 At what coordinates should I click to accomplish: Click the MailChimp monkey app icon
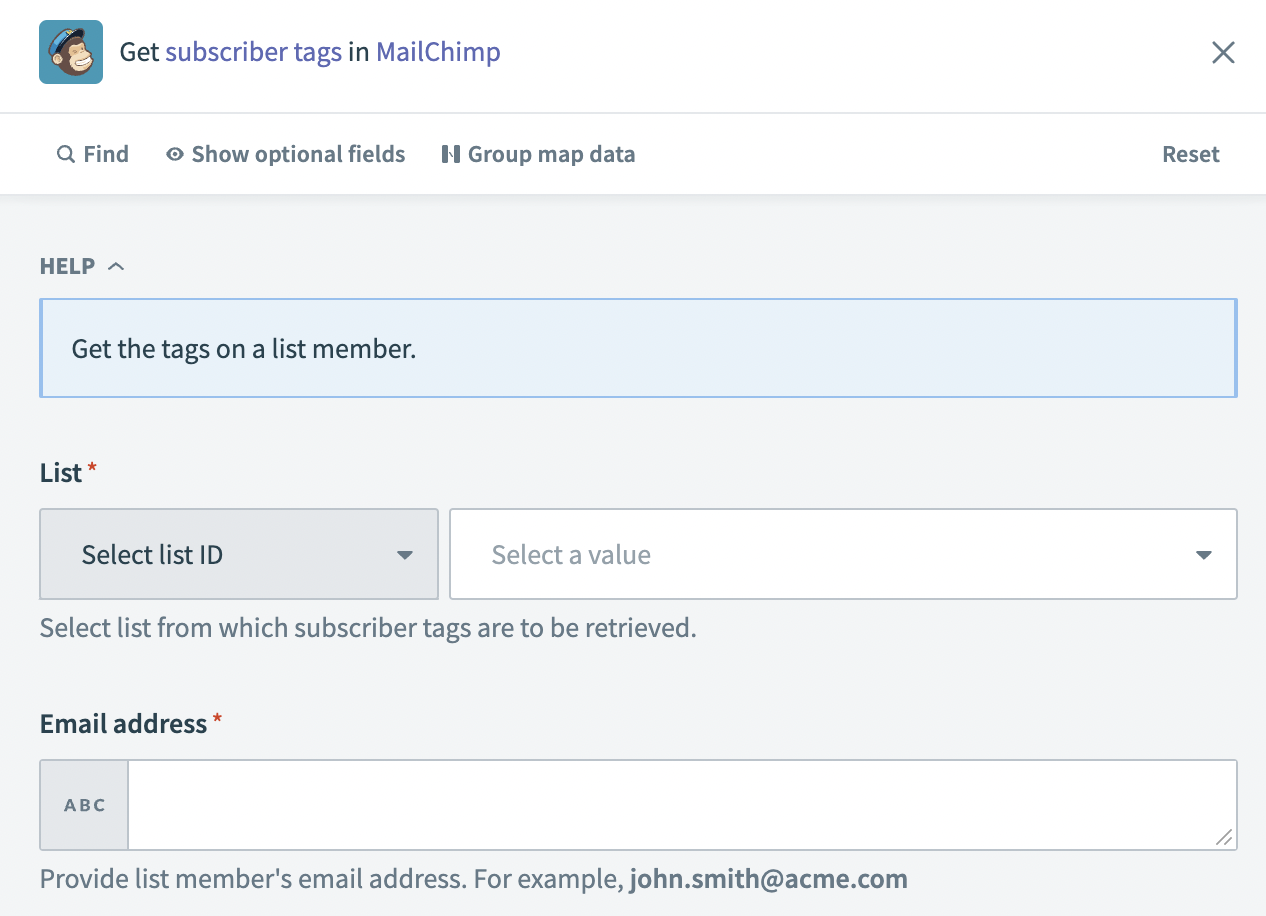point(70,51)
